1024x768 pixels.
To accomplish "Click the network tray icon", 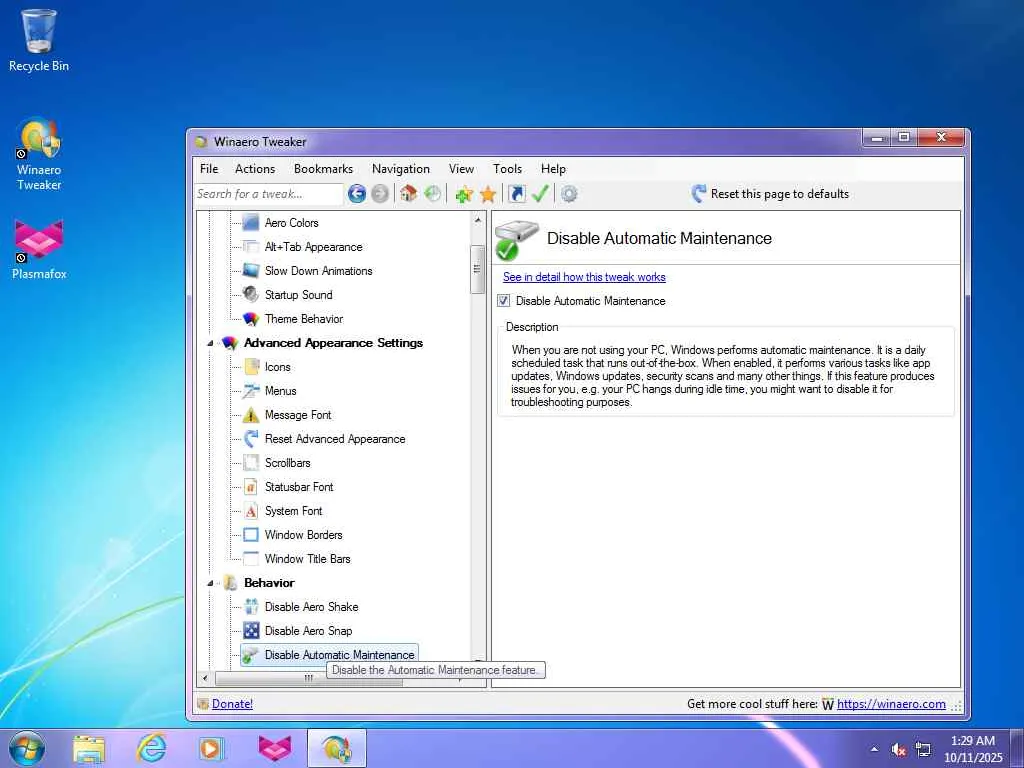I will click(923, 749).
